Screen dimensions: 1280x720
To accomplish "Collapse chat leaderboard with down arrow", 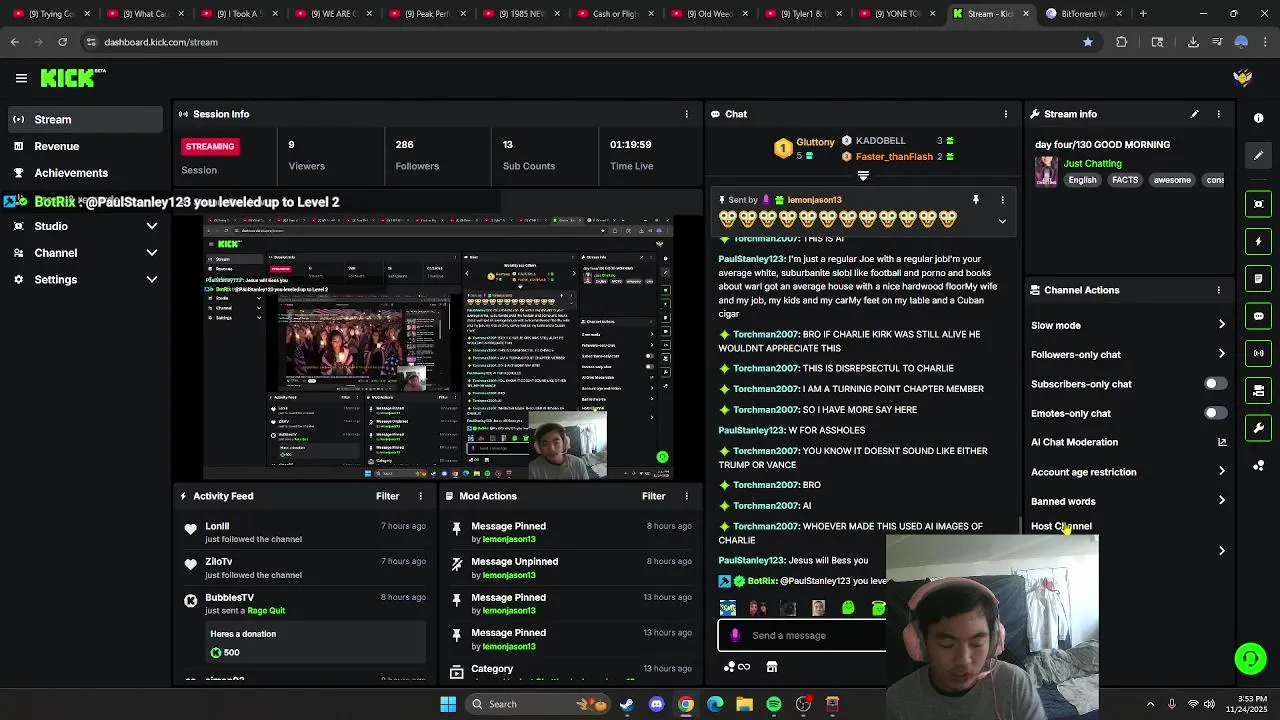I will [x=863, y=176].
